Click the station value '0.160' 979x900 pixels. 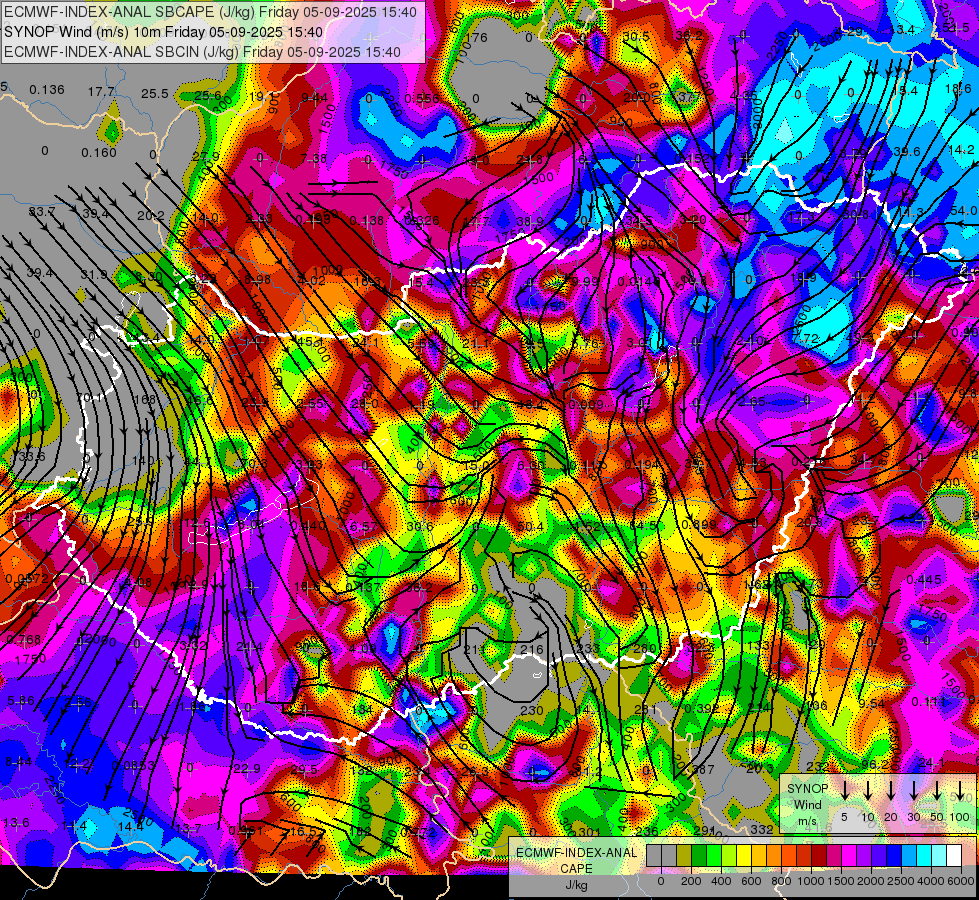tap(99, 153)
